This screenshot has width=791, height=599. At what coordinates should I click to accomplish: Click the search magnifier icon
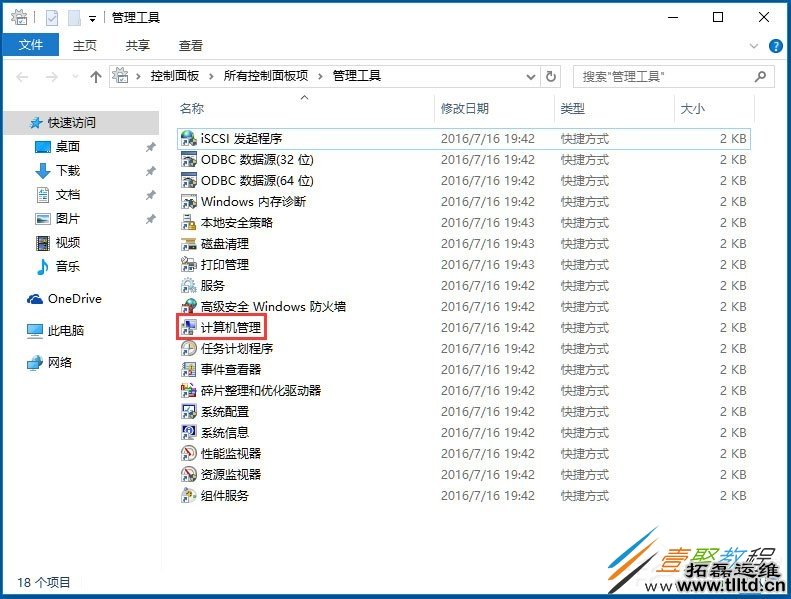(x=760, y=76)
